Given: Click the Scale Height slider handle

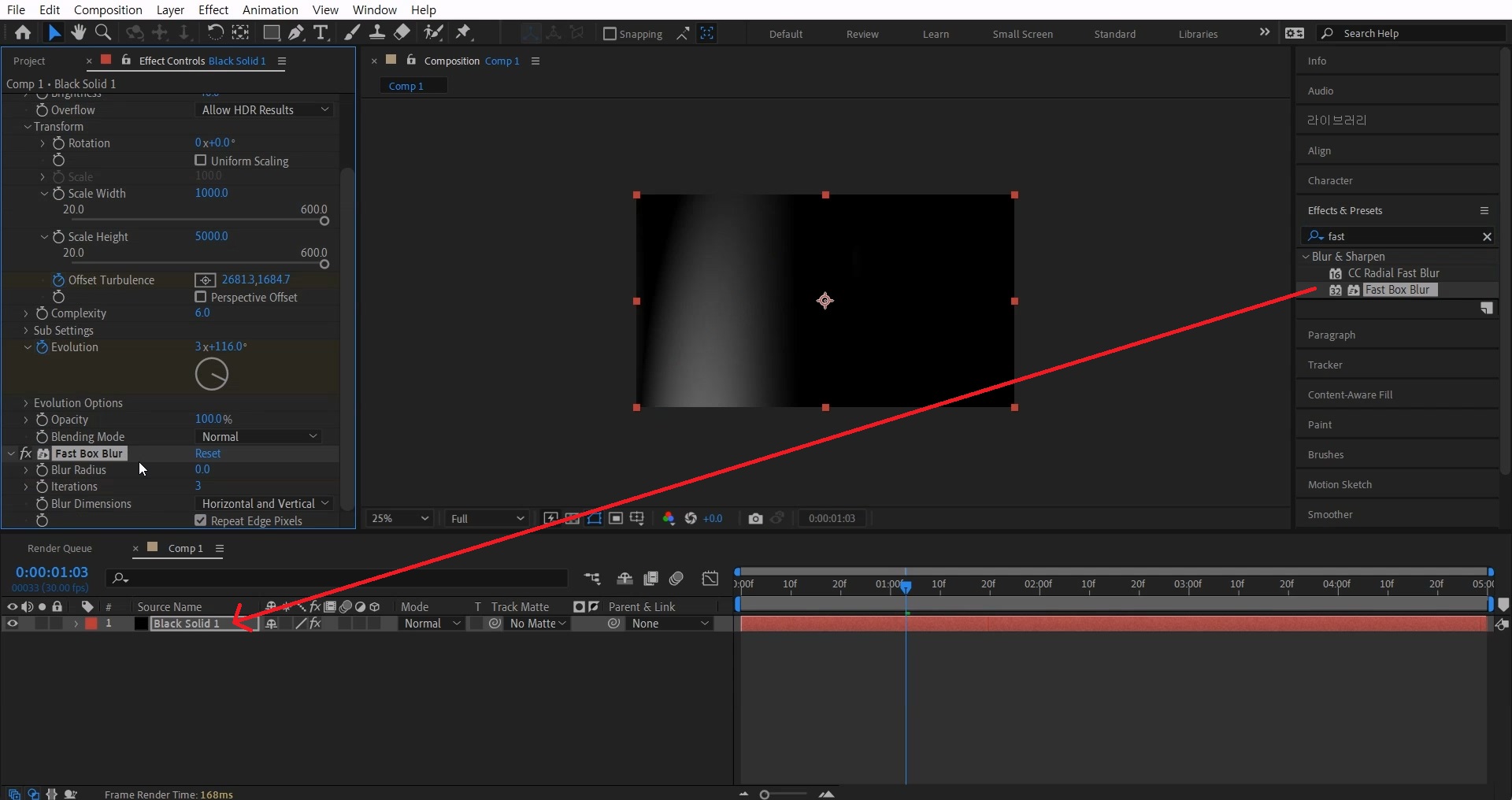Looking at the screenshot, I should coord(324,265).
